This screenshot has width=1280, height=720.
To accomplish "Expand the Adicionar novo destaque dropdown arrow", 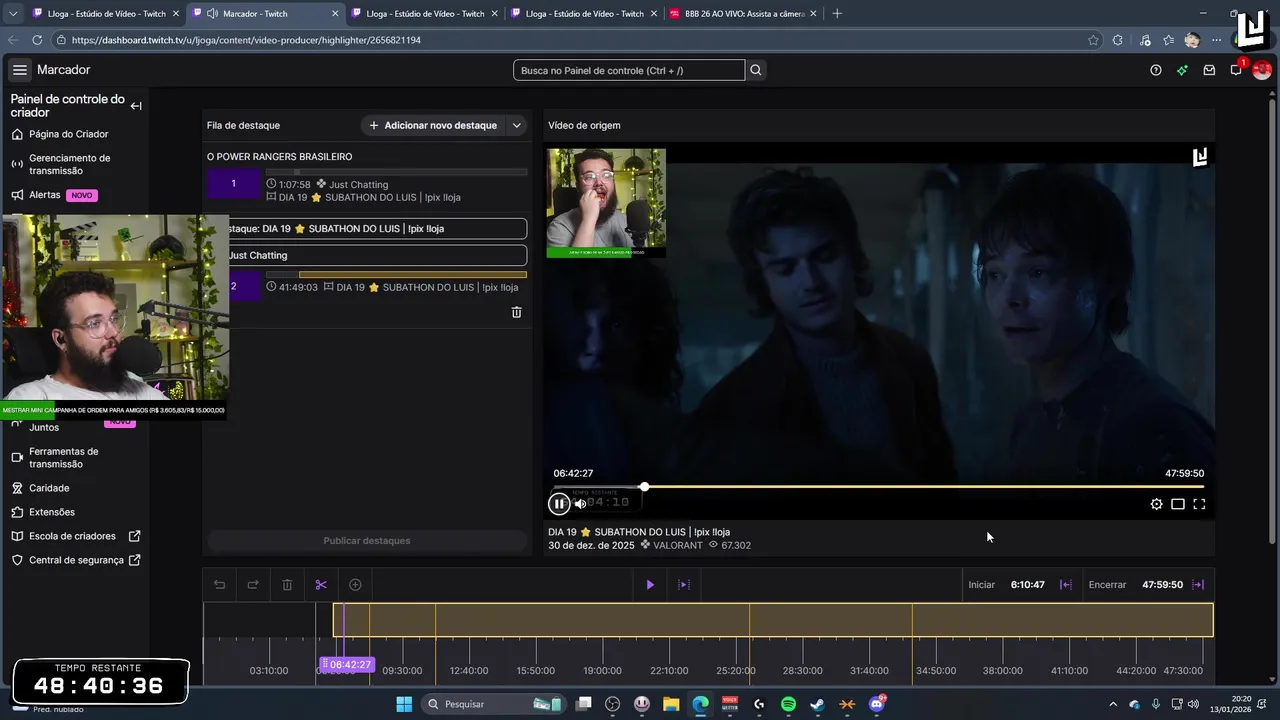I will click(x=516, y=126).
